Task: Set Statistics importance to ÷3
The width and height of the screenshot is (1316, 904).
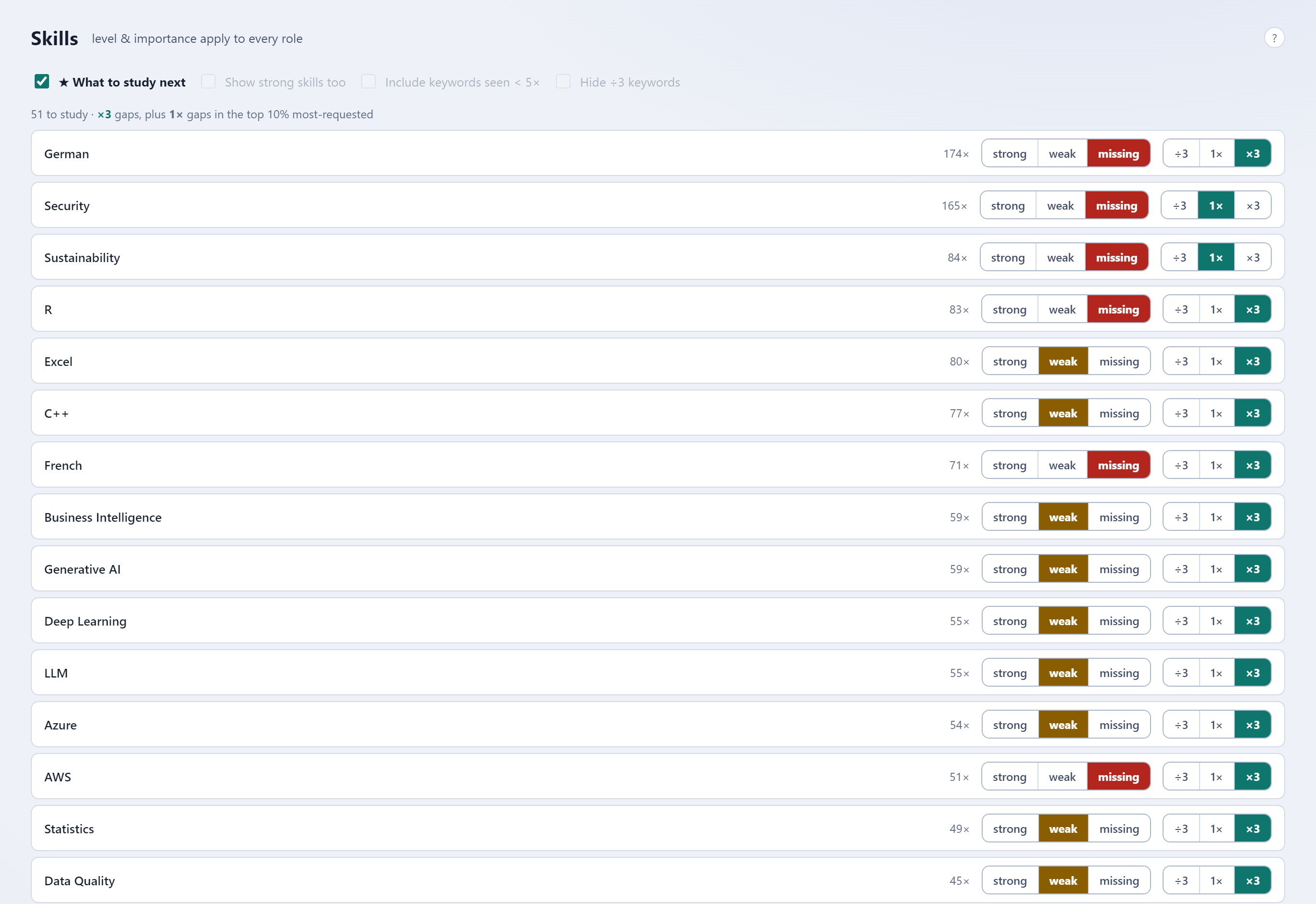Action: 1181,829
